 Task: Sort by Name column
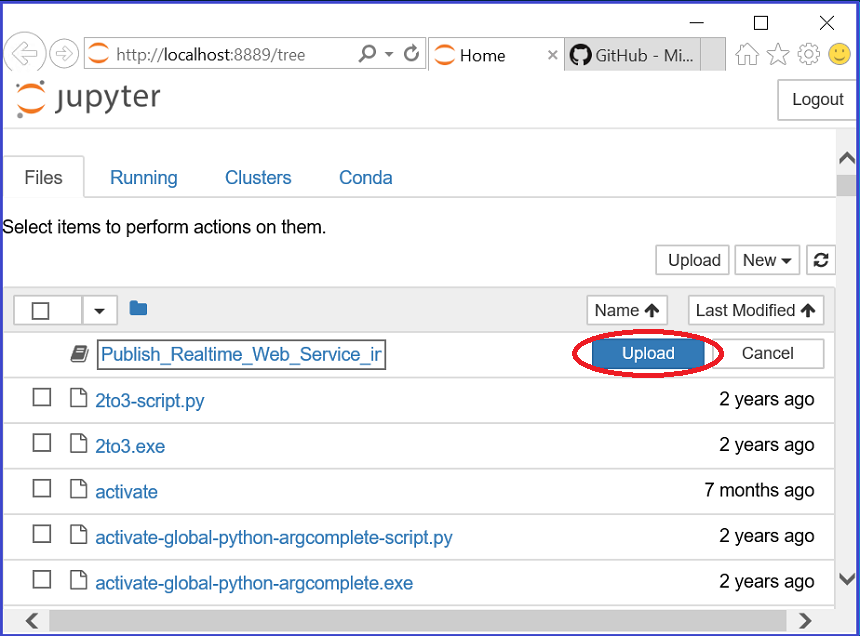point(627,310)
